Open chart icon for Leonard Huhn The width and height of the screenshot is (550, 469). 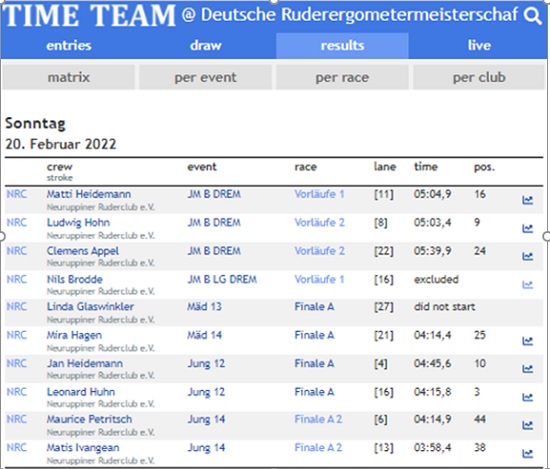click(x=528, y=397)
